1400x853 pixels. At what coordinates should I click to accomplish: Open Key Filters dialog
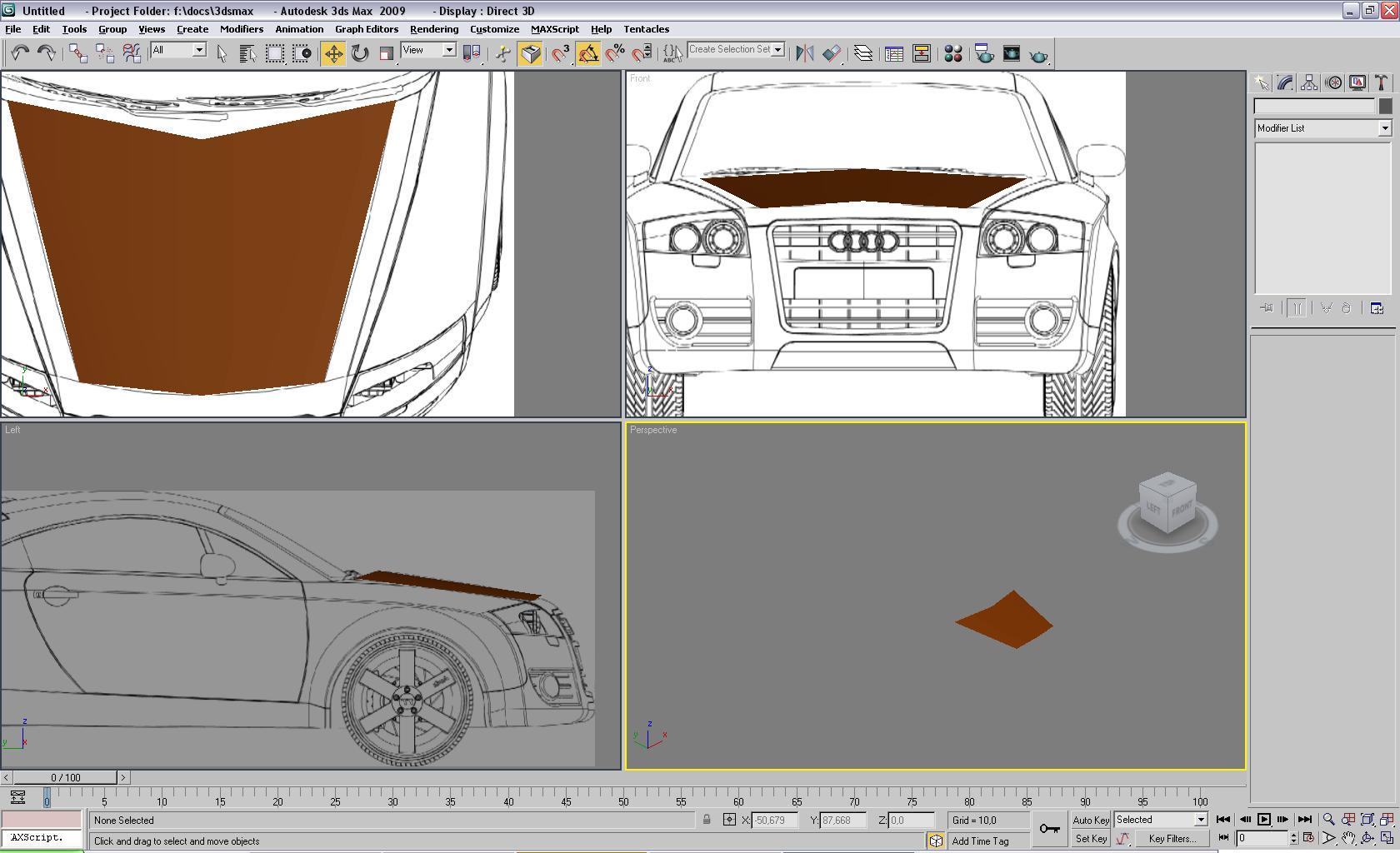pos(1172,839)
